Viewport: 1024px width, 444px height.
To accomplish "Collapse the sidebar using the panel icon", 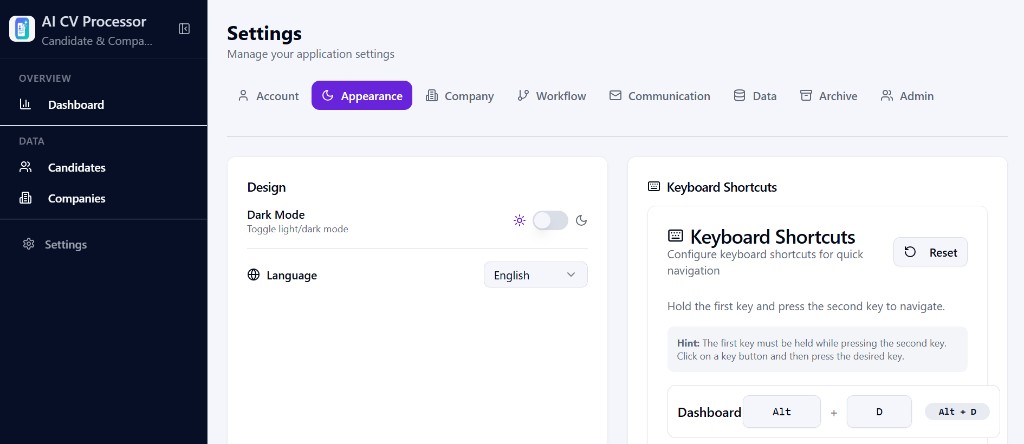I will [x=184, y=29].
